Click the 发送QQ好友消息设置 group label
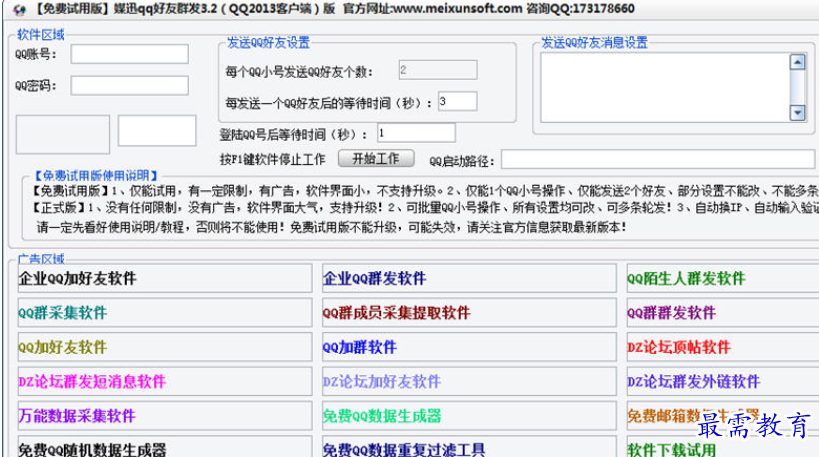819x457 pixels. (x=594, y=43)
